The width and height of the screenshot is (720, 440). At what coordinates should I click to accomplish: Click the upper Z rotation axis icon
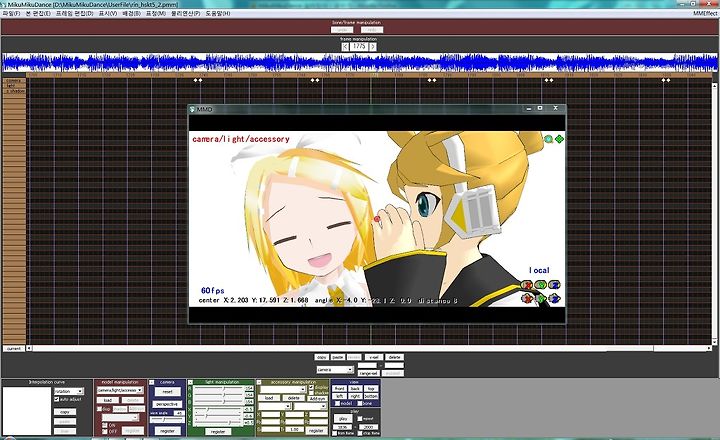click(x=555, y=285)
